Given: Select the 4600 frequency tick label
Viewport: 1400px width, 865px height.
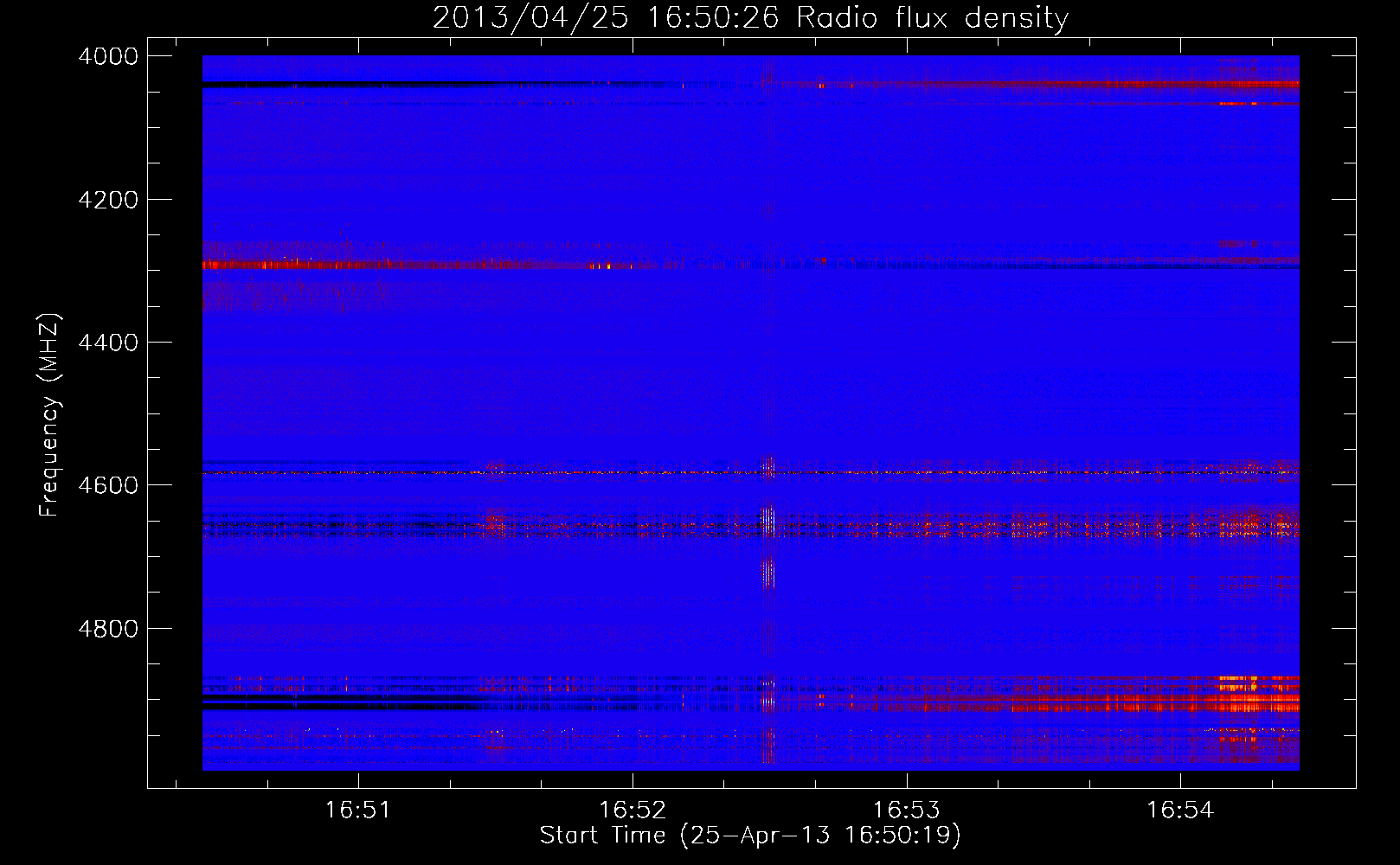Looking at the screenshot, I should click(x=108, y=485).
